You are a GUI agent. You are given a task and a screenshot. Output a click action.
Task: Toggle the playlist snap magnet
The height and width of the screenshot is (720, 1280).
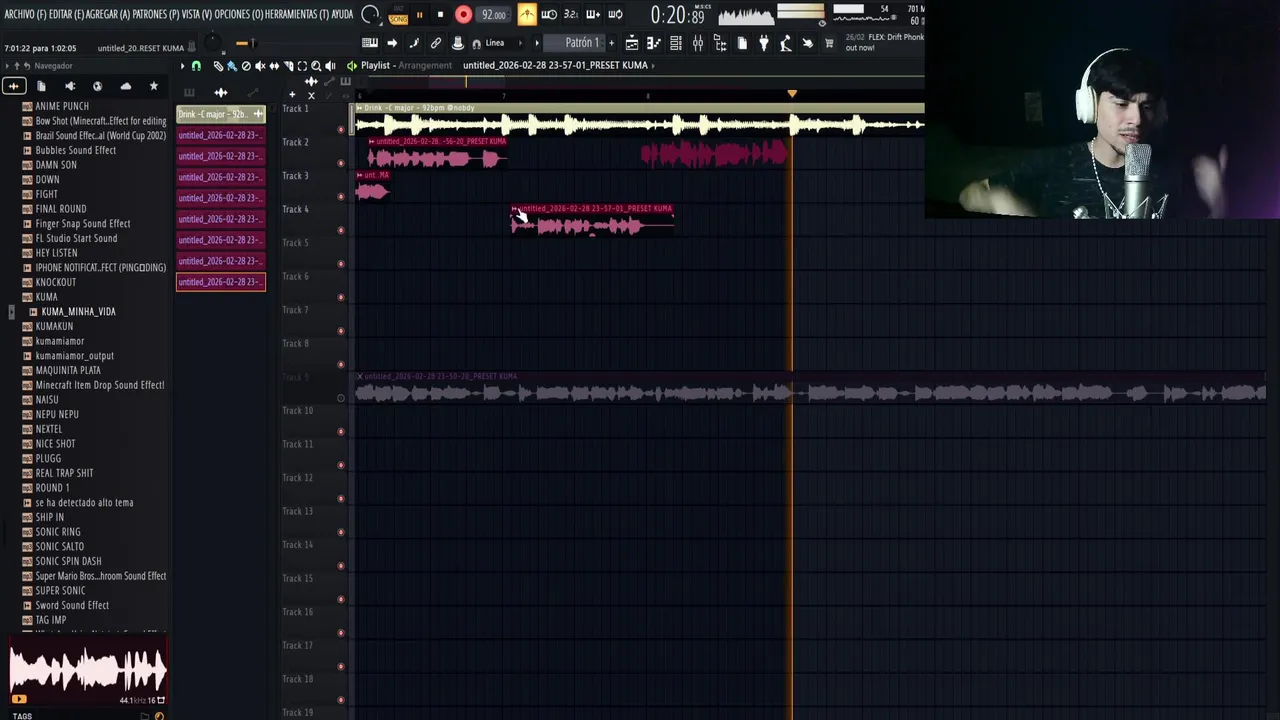pyautogui.click(x=196, y=66)
